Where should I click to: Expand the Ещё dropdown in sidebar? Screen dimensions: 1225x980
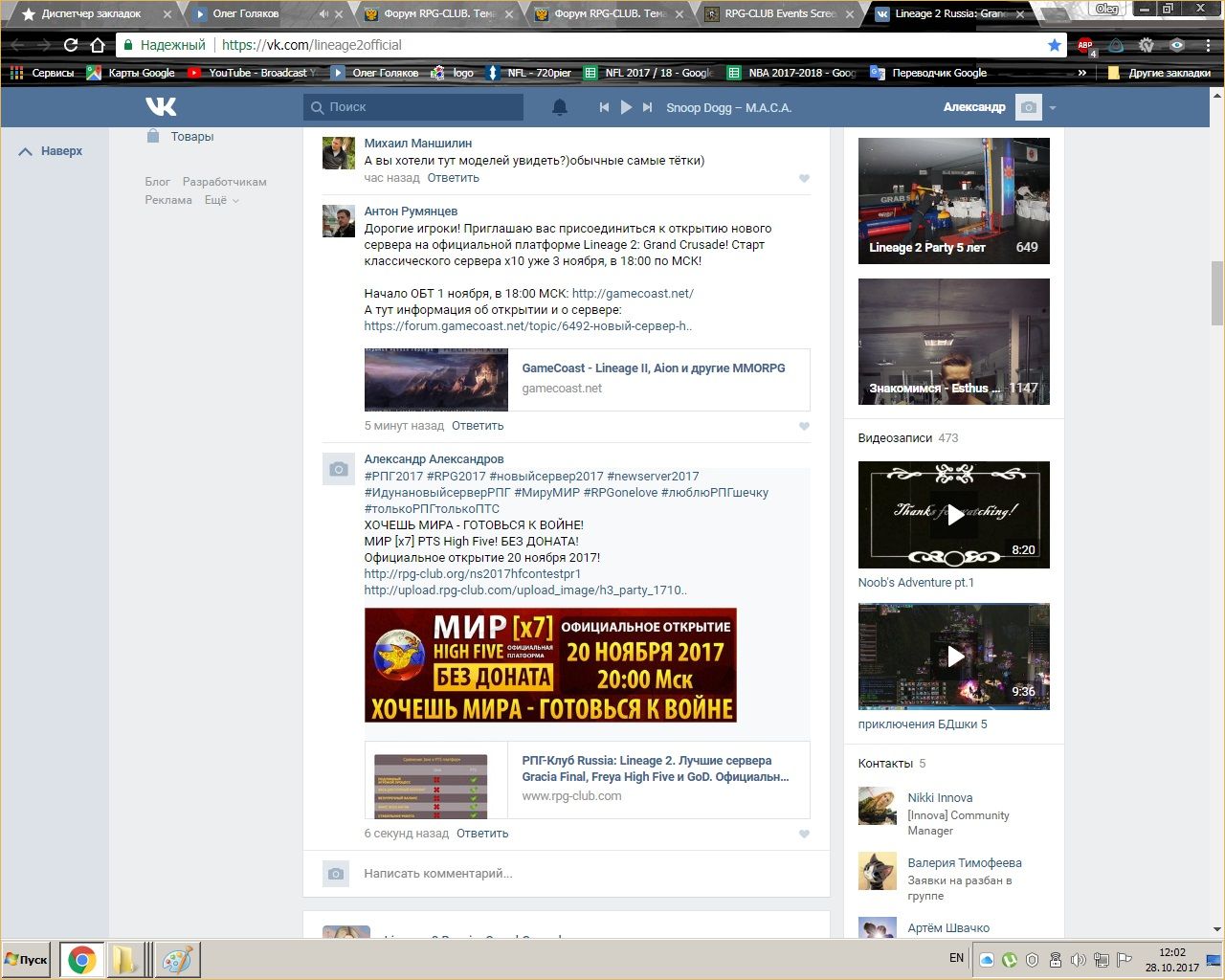221,200
